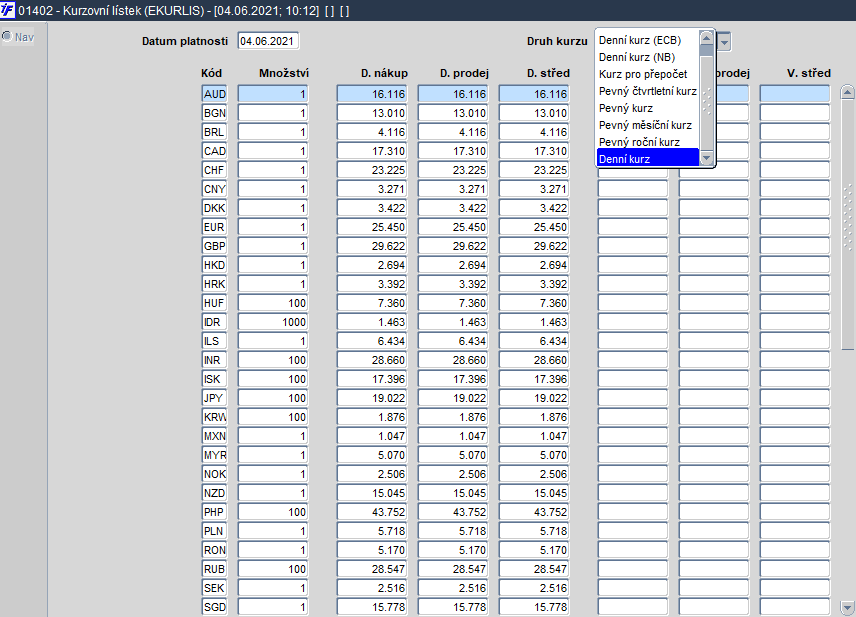Image resolution: width=856 pixels, height=617 pixels.
Task: Click the application logo icon in title bar
Action: click(8, 10)
